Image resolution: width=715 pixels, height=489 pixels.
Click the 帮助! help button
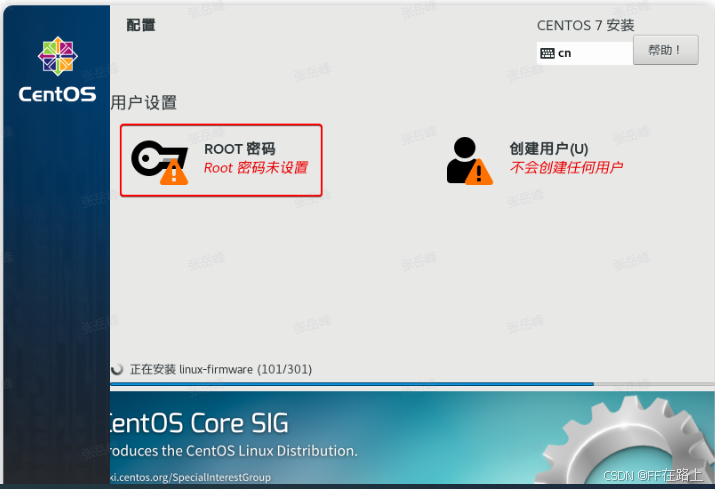(665, 50)
